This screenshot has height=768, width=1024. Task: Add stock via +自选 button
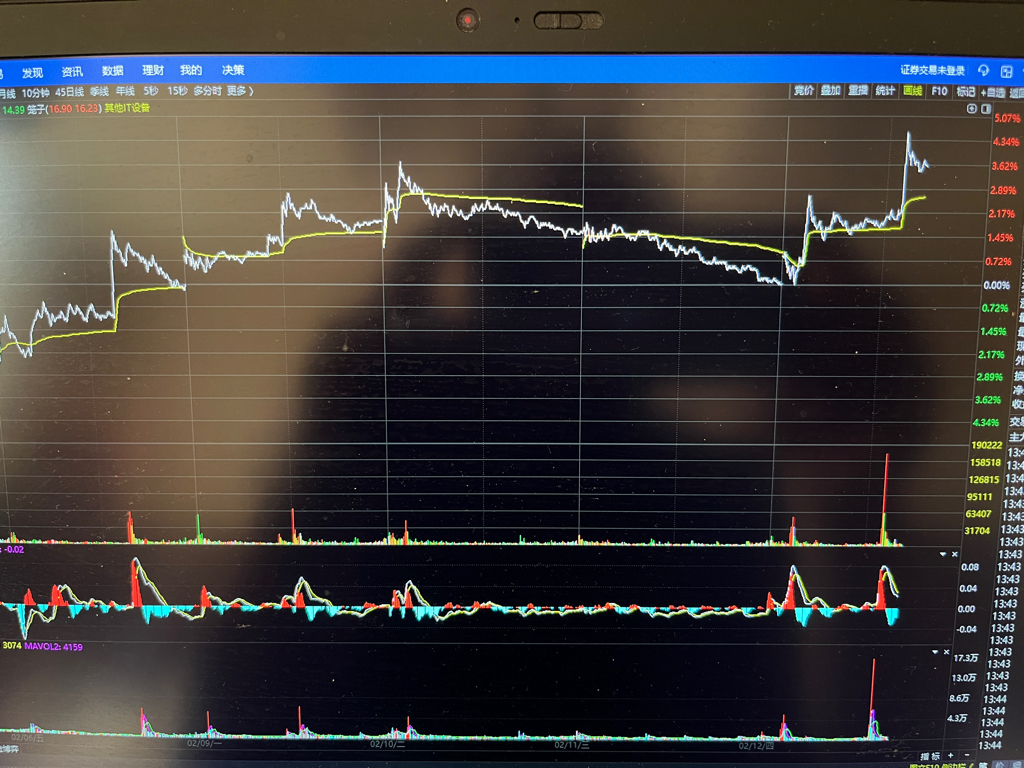click(993, 93)
